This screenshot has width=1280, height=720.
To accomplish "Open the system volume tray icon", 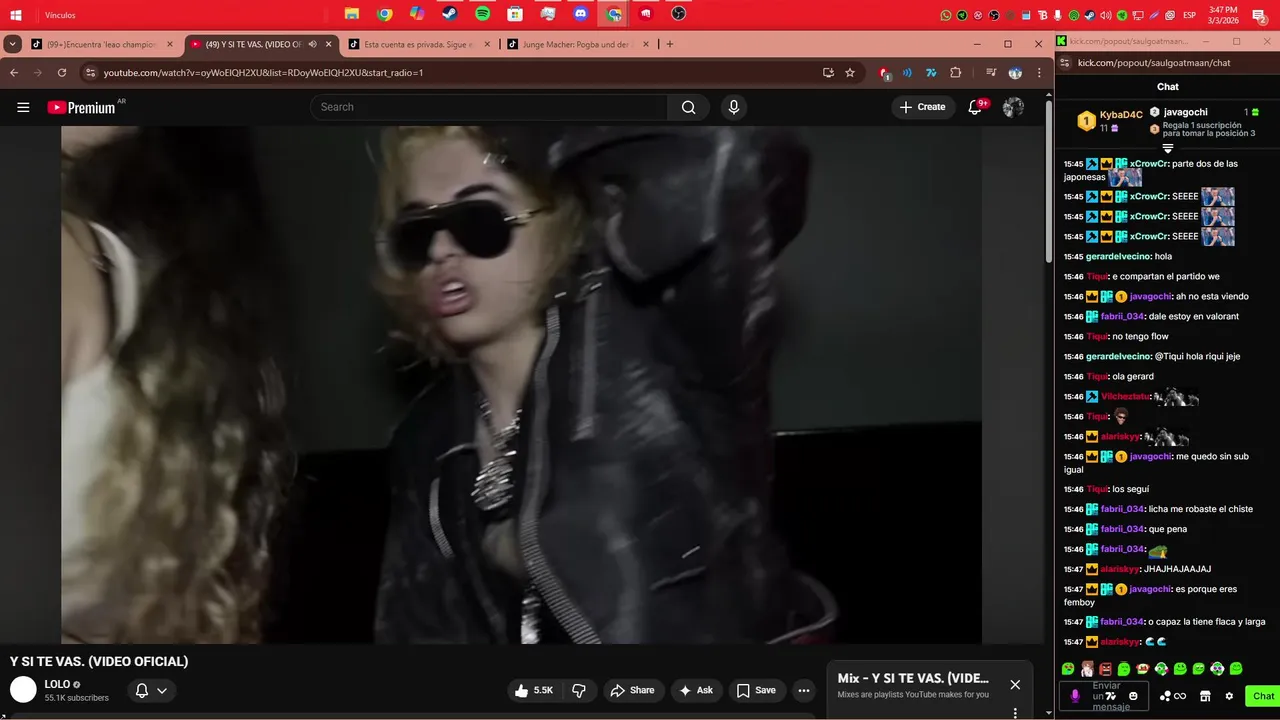I will [x=1106, y=15].
